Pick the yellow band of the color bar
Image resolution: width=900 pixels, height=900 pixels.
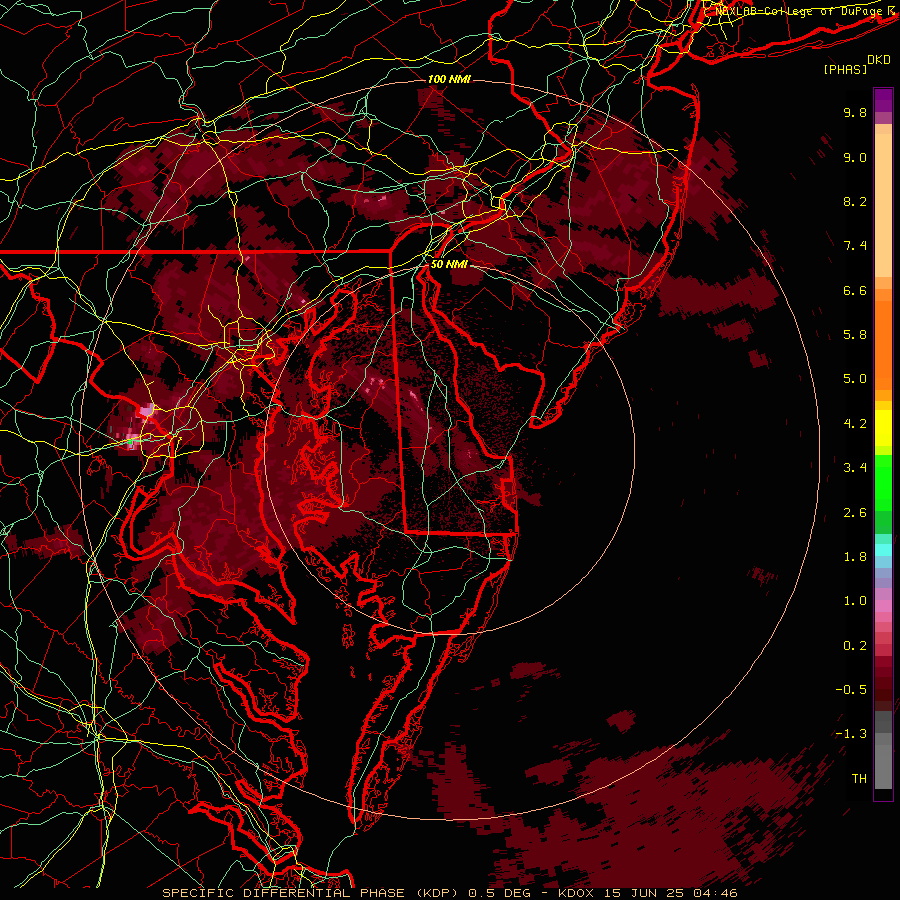click(883, 428)
